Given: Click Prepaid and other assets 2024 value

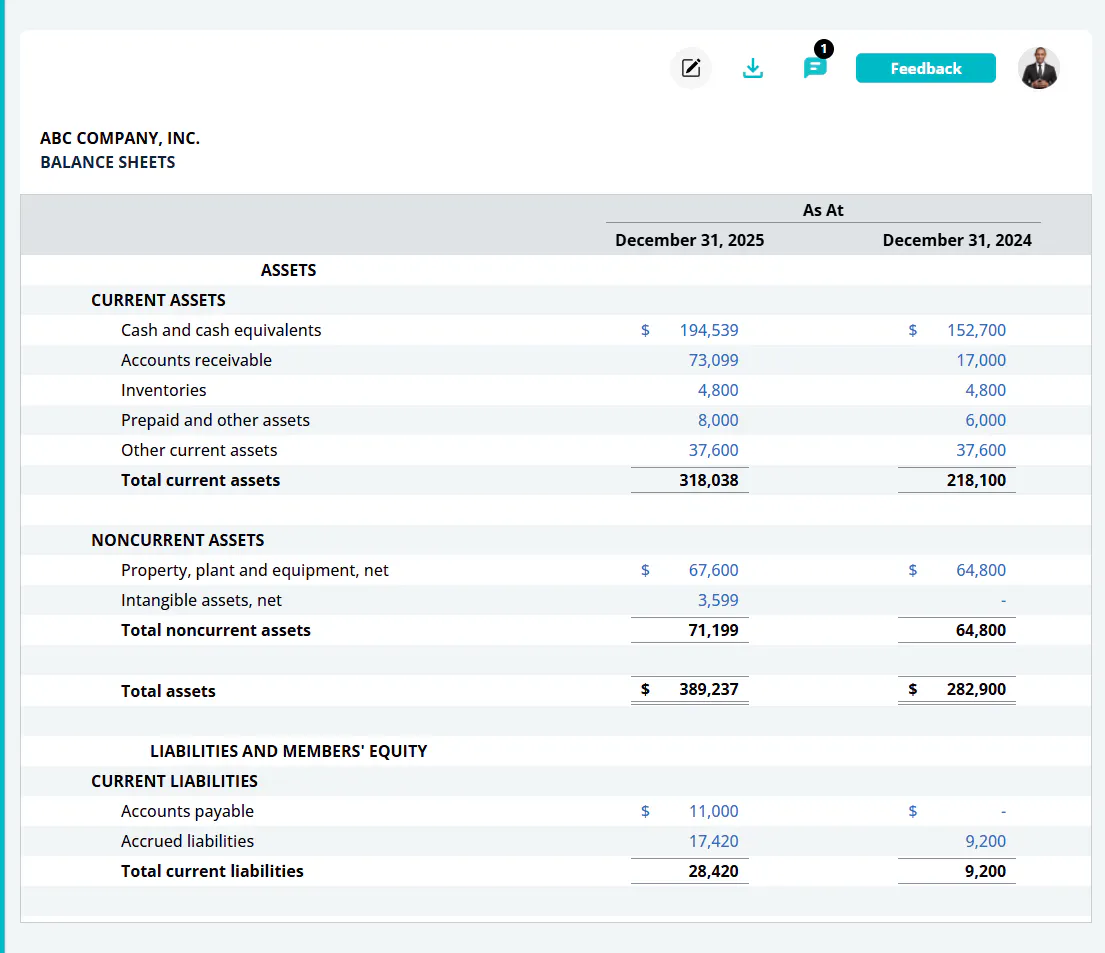Looking at the screenshot, I should pyautogui.click(x=985, y=420).
